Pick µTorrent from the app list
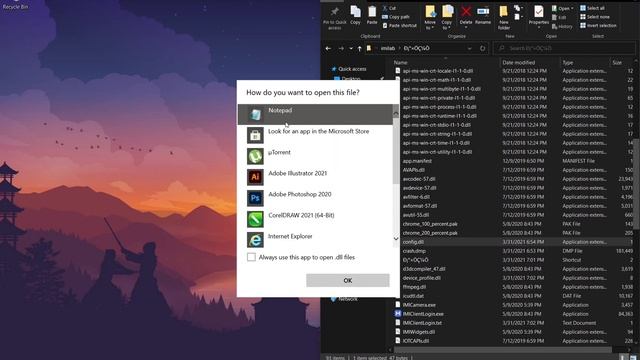This screenshot has height=360, width=640. pyautogui.click(x=315, y=156)
